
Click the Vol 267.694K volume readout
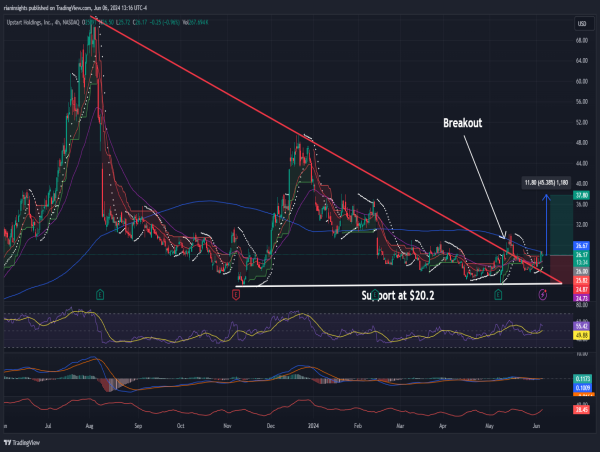pos(195,23)
